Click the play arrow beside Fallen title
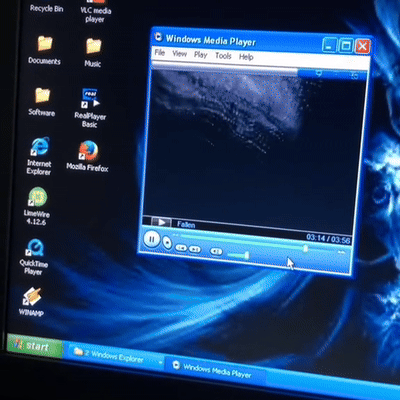The height and width of the screenshot is (400, 400). coord(162,222)
